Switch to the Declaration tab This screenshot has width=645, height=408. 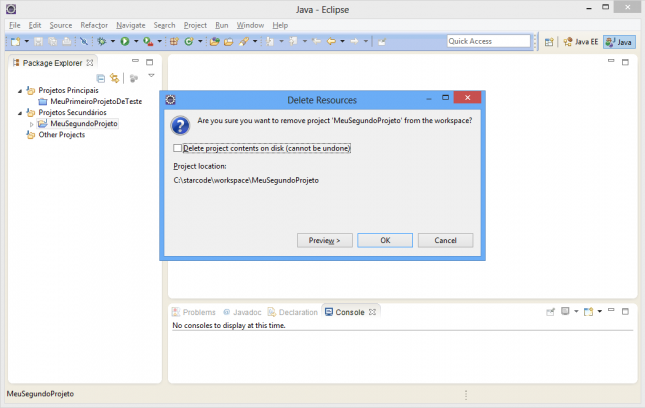click(x=292, y=312)
